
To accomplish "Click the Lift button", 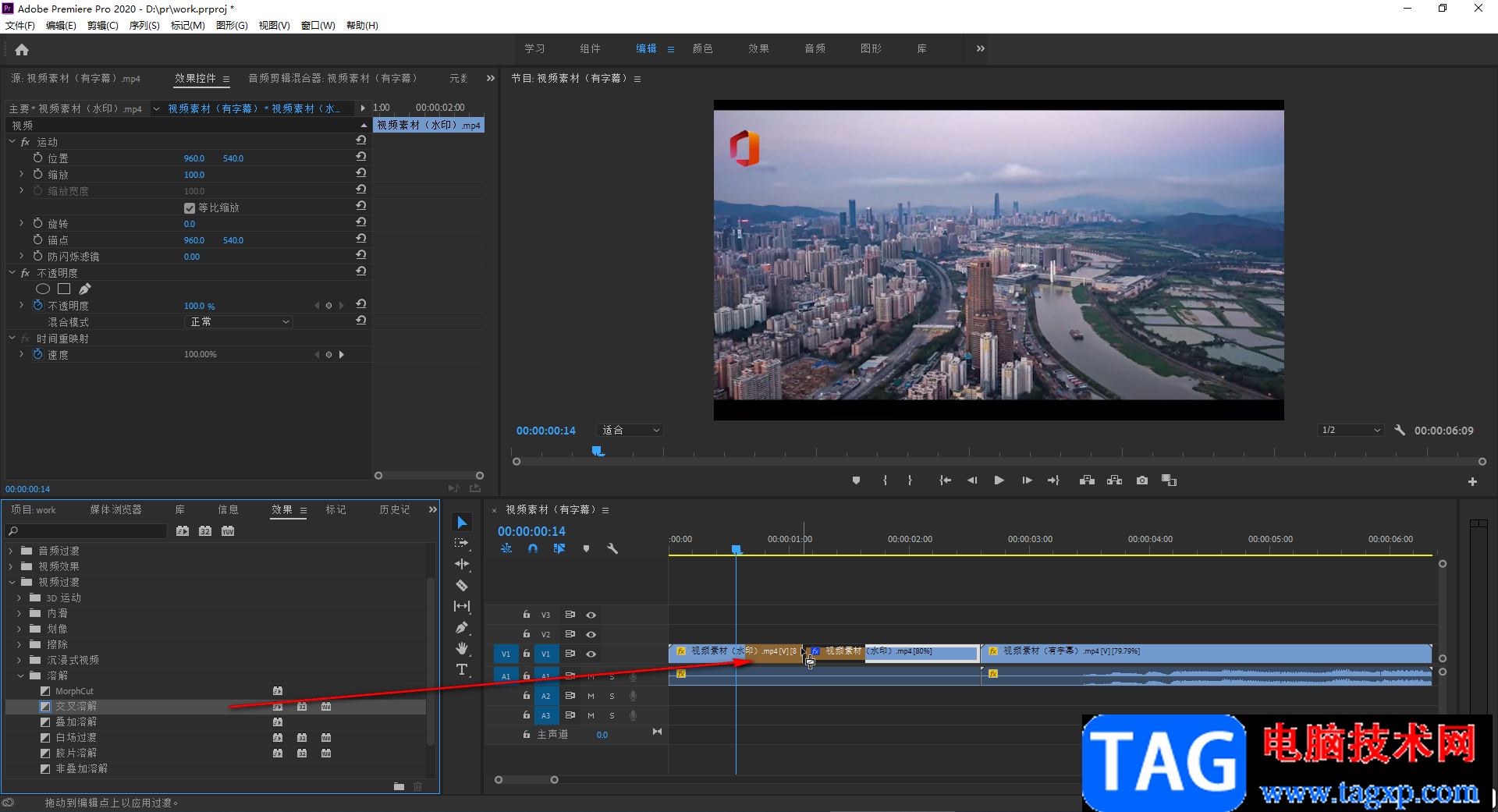I will (x=1087, y=480).
